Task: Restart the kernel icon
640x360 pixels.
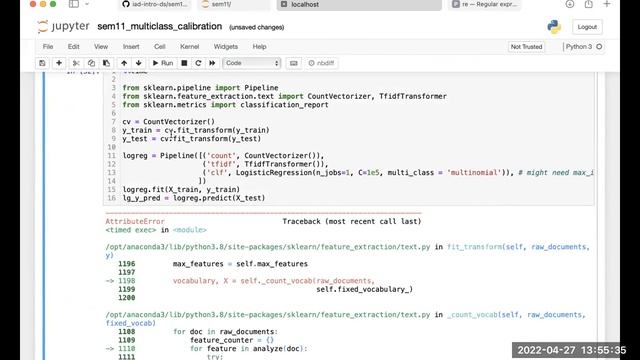Action: click(198, 63)
